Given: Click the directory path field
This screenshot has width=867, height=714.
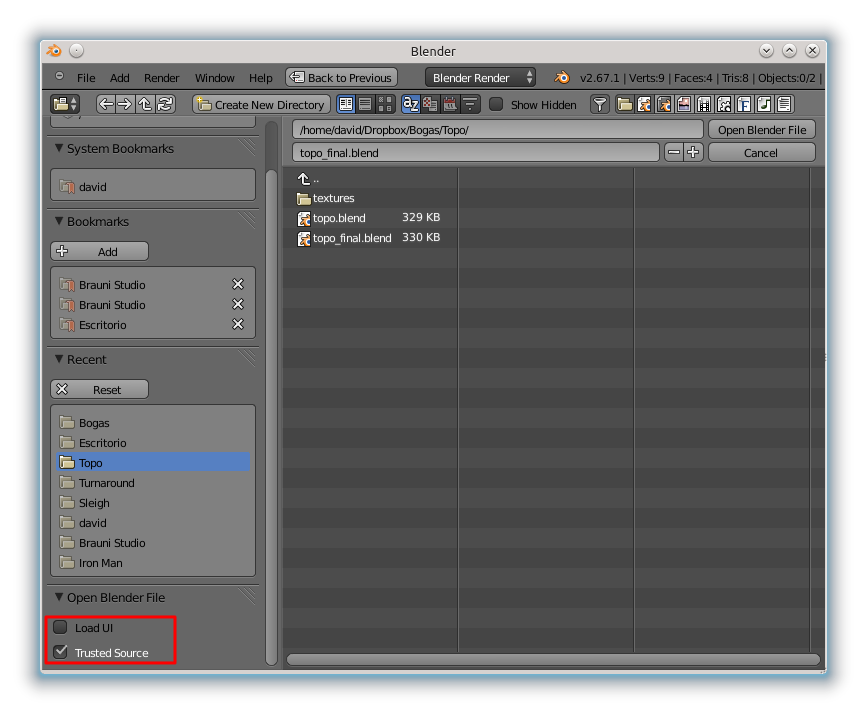Looking at the screenshot, I should (x=498, y=130).
